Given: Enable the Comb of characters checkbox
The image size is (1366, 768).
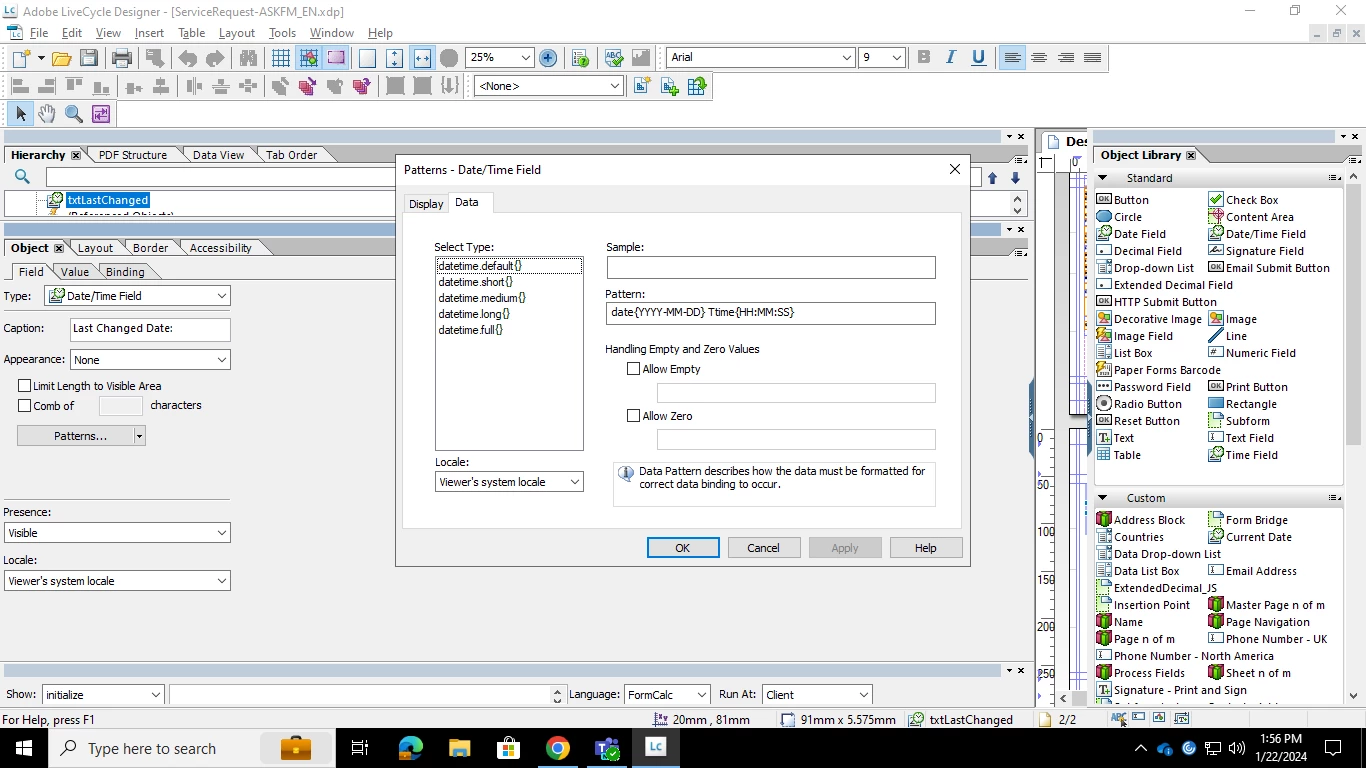Looking at the screenshot, I should coord(25,406).
